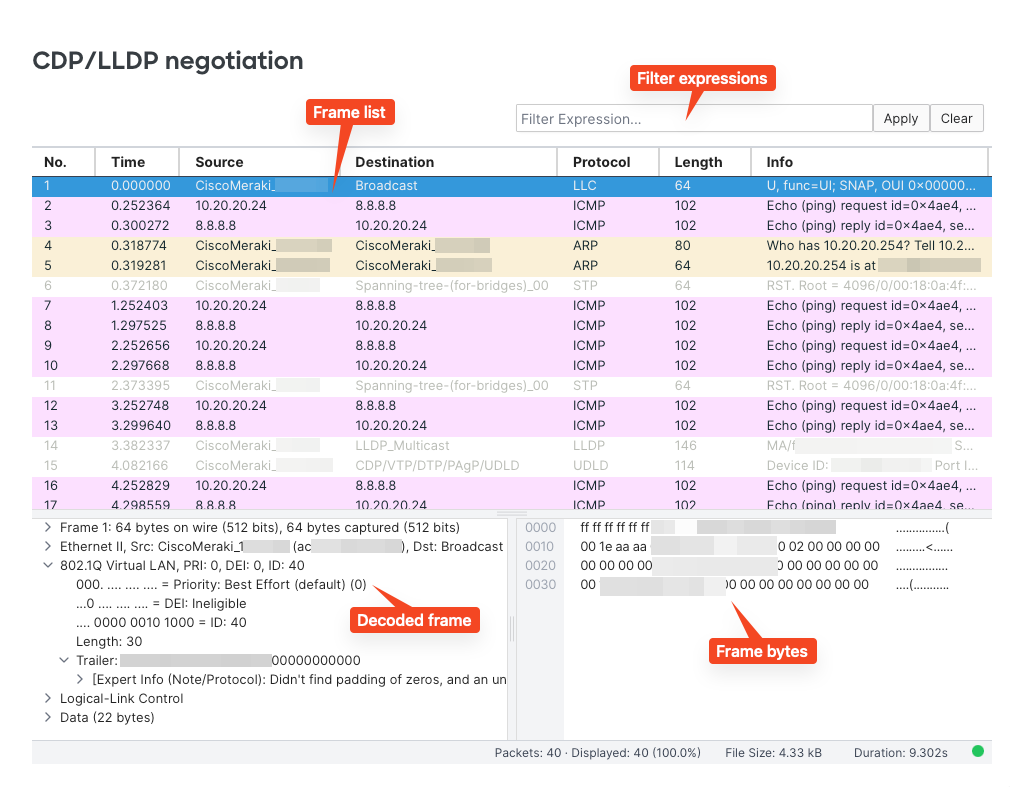Click the vertical splitter between decoded frame and bytes
The image size is (1030, 807).
coord(511,628)
